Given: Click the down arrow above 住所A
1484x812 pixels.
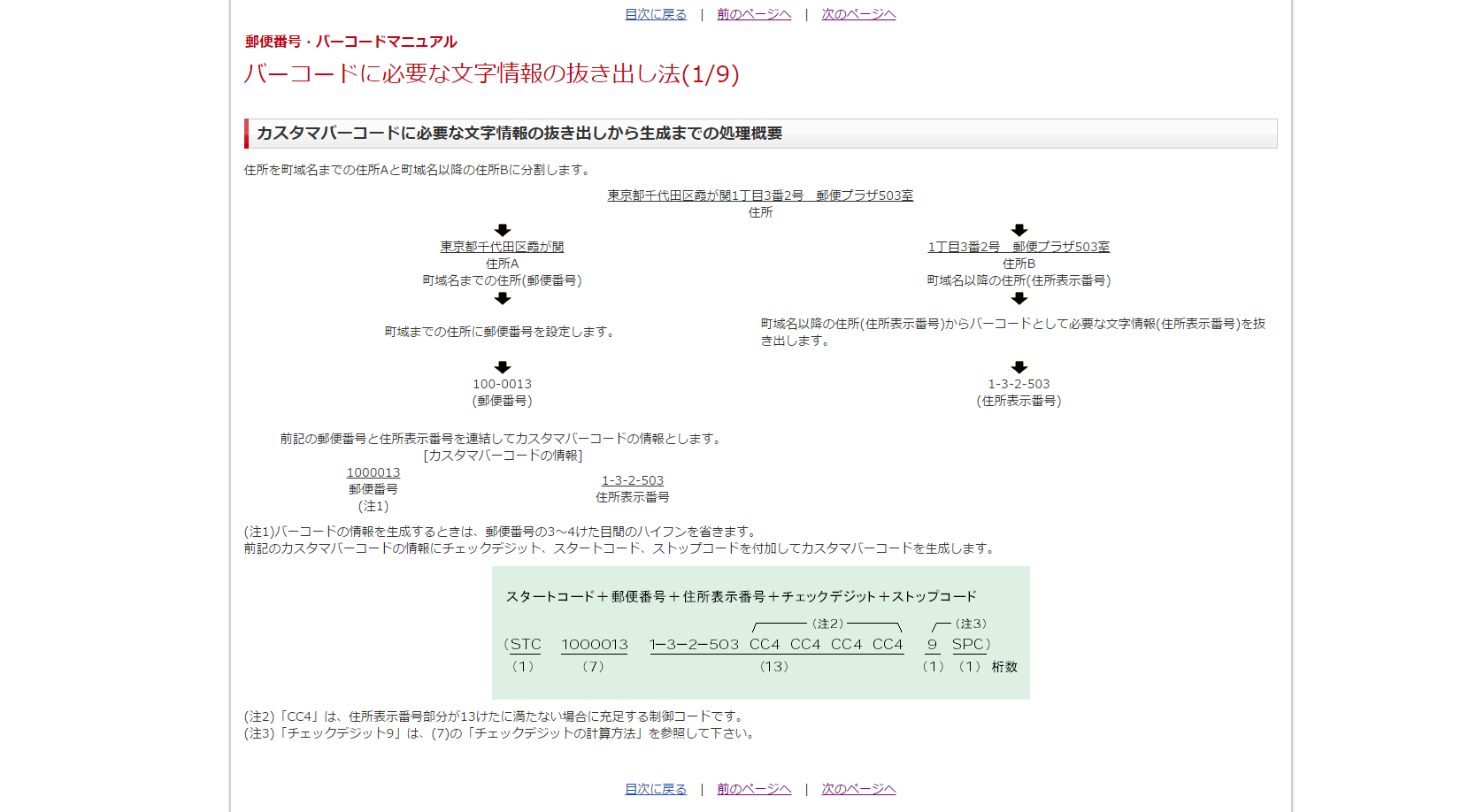Looking at the screenshot, I should (503, 230).
